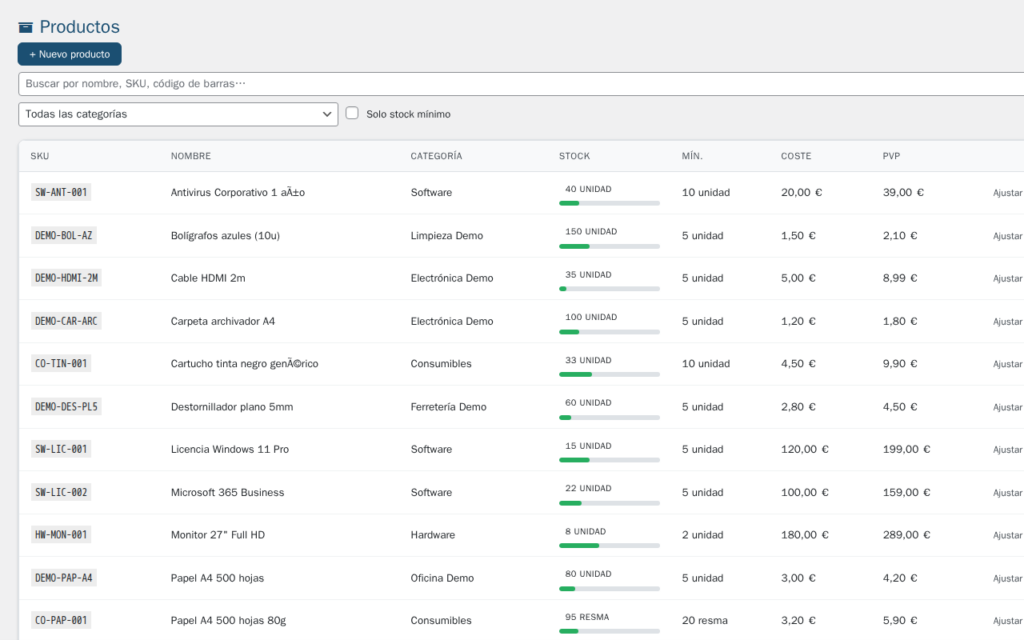This screenshot has width=1024, height=640.
Task: Click 'Ajustar' for Antivirus Corporativo
Action: [x=1005, y=192]
